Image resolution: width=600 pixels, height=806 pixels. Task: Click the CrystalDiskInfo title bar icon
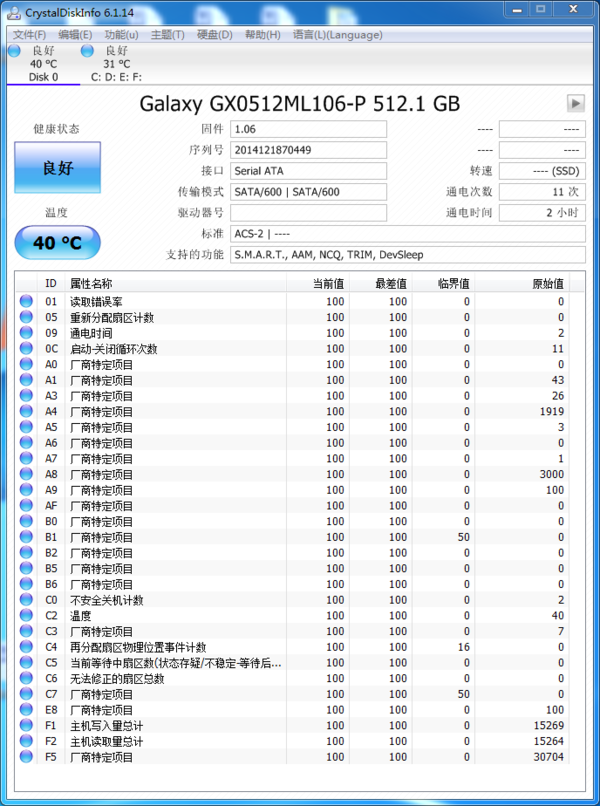pos(14,13)
